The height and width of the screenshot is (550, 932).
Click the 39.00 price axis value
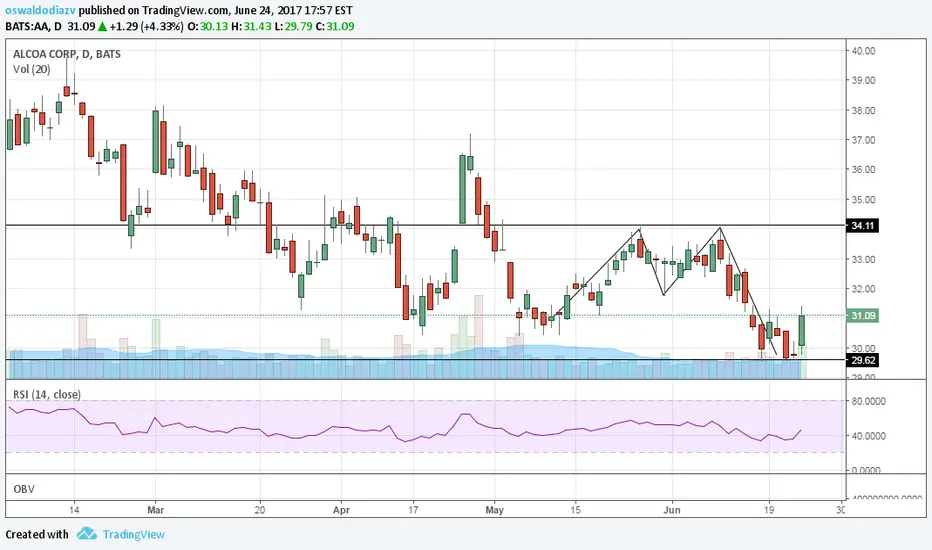coord(863,80)
